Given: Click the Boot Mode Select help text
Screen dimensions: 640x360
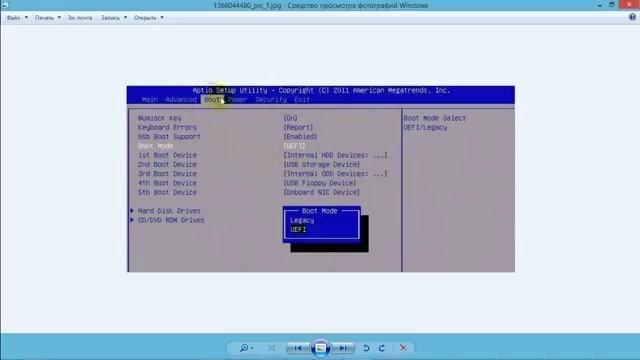Looking at the screenshot, I should point(435,118).
